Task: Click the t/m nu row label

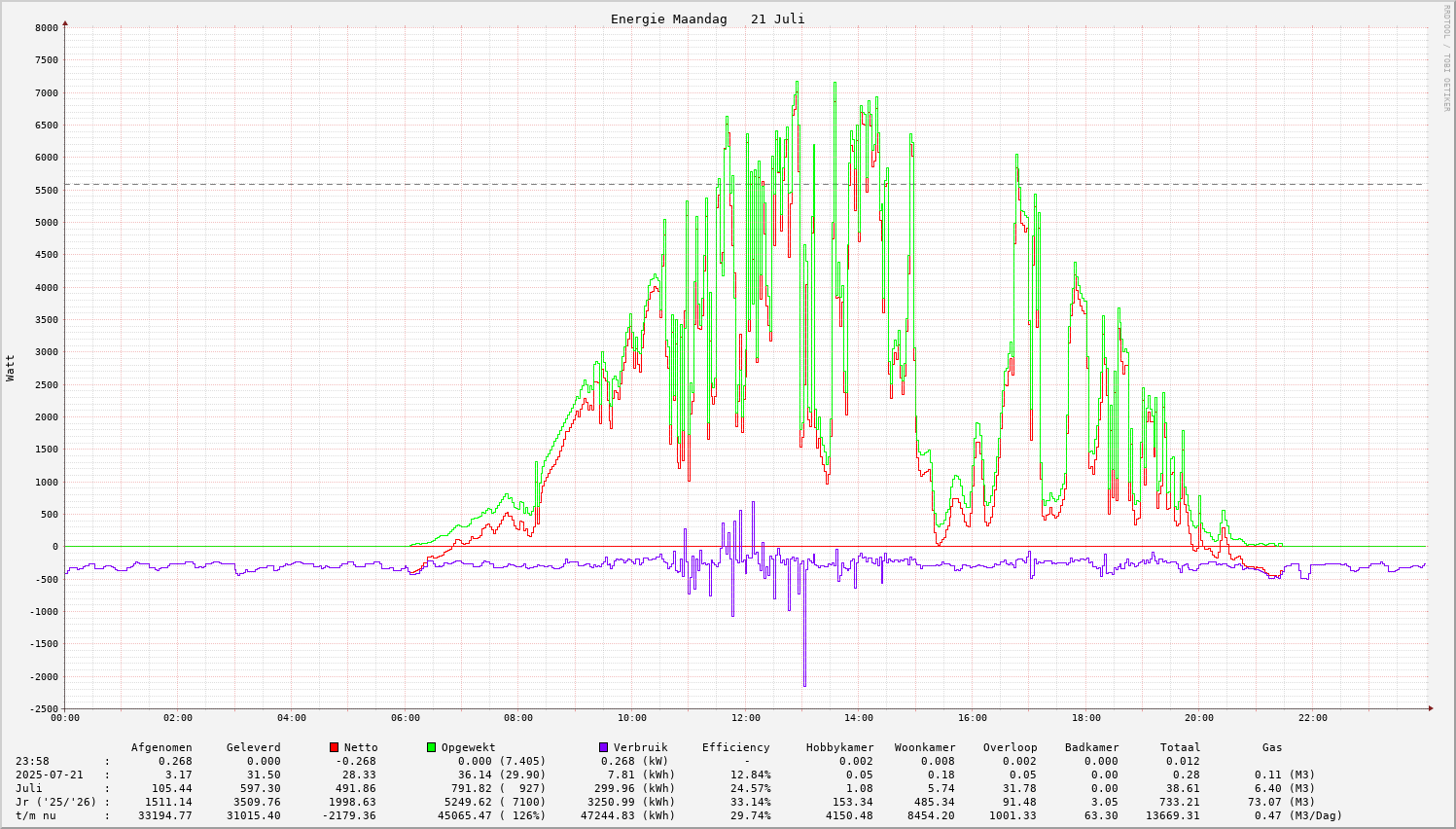Action: 35,815
